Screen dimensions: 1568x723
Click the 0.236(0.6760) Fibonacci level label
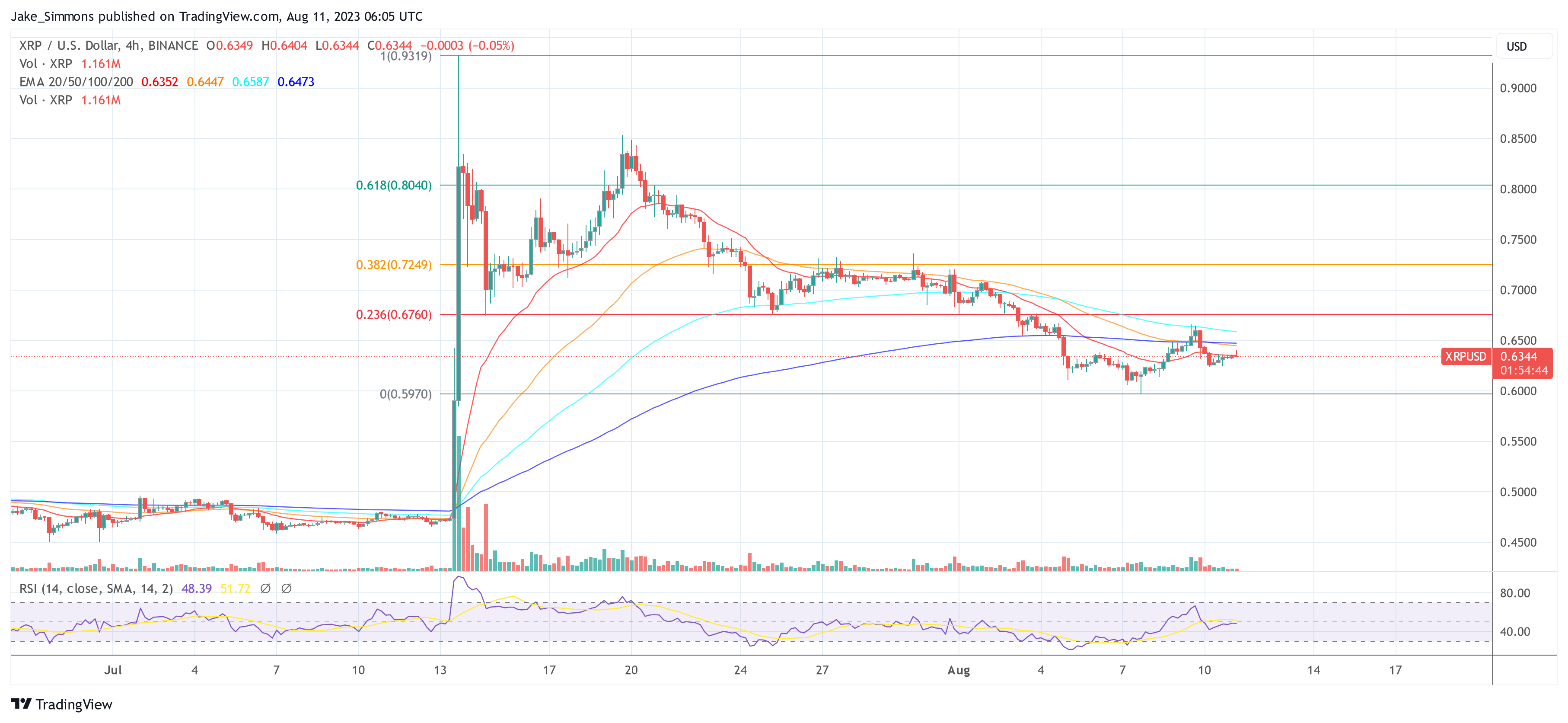394,315
